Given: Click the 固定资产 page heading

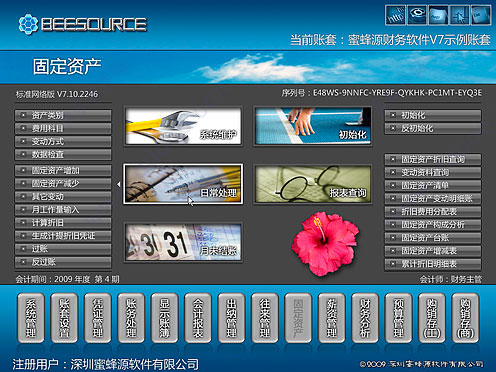Looking at the screenshot, I should coord(67,66).
